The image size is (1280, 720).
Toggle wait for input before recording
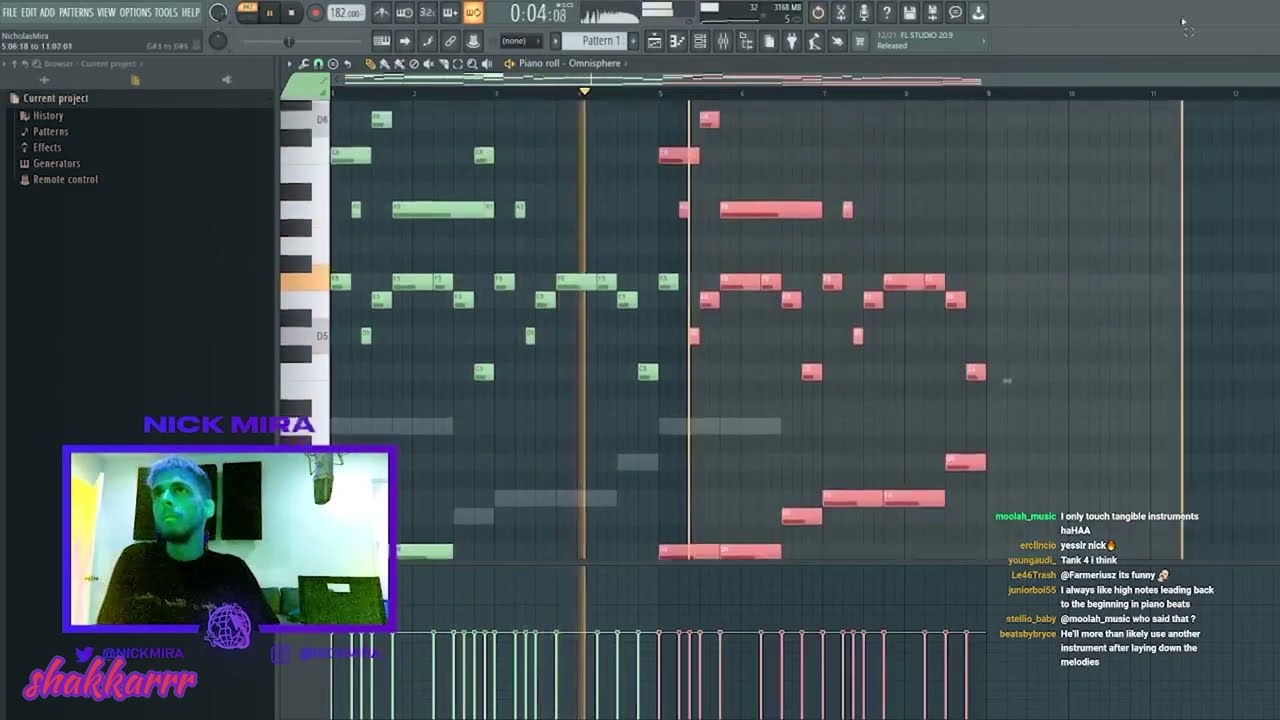tap(404, 13)
